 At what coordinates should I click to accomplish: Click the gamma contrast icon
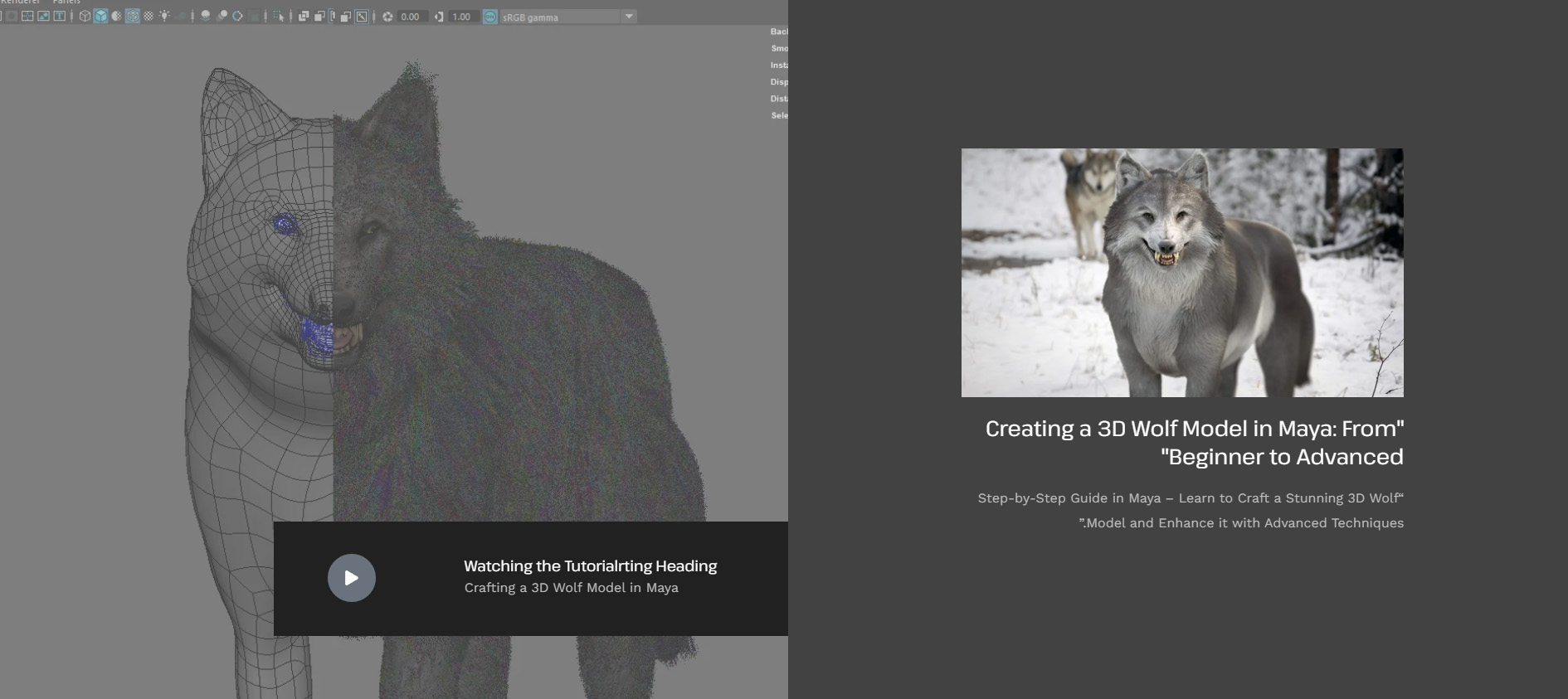tap(439, 17)
